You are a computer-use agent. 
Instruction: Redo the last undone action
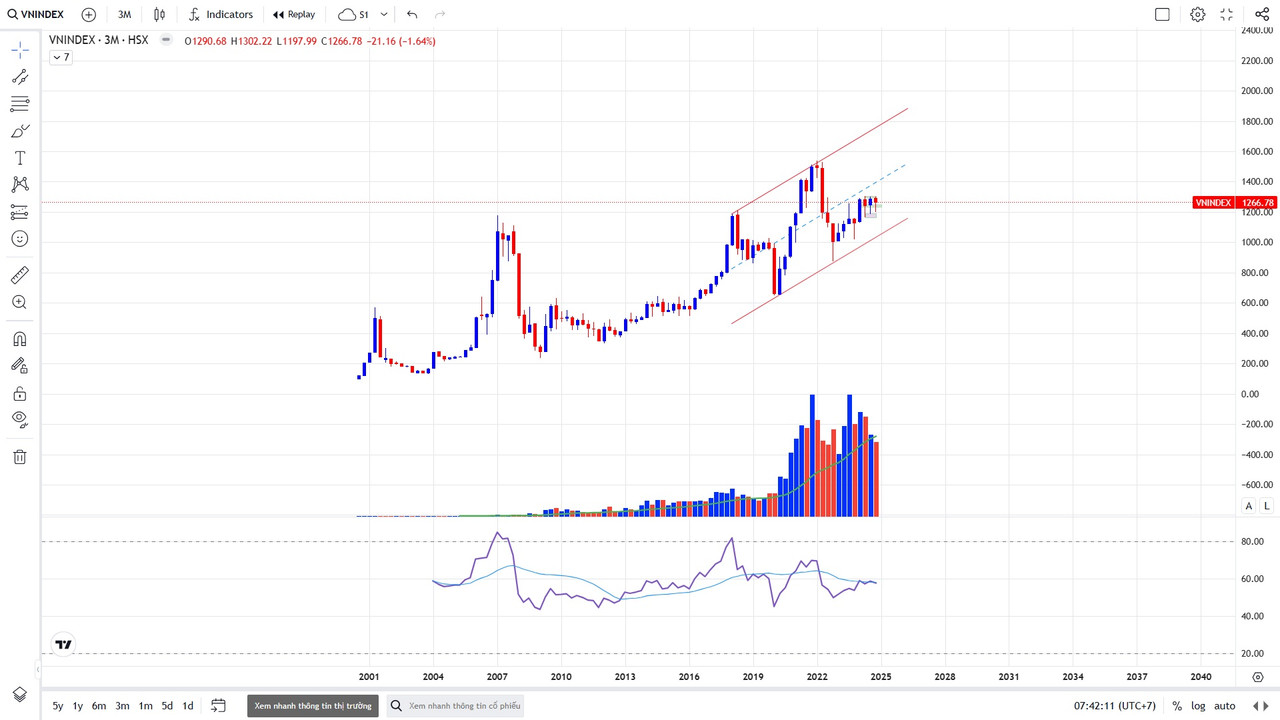click(440, 14)
